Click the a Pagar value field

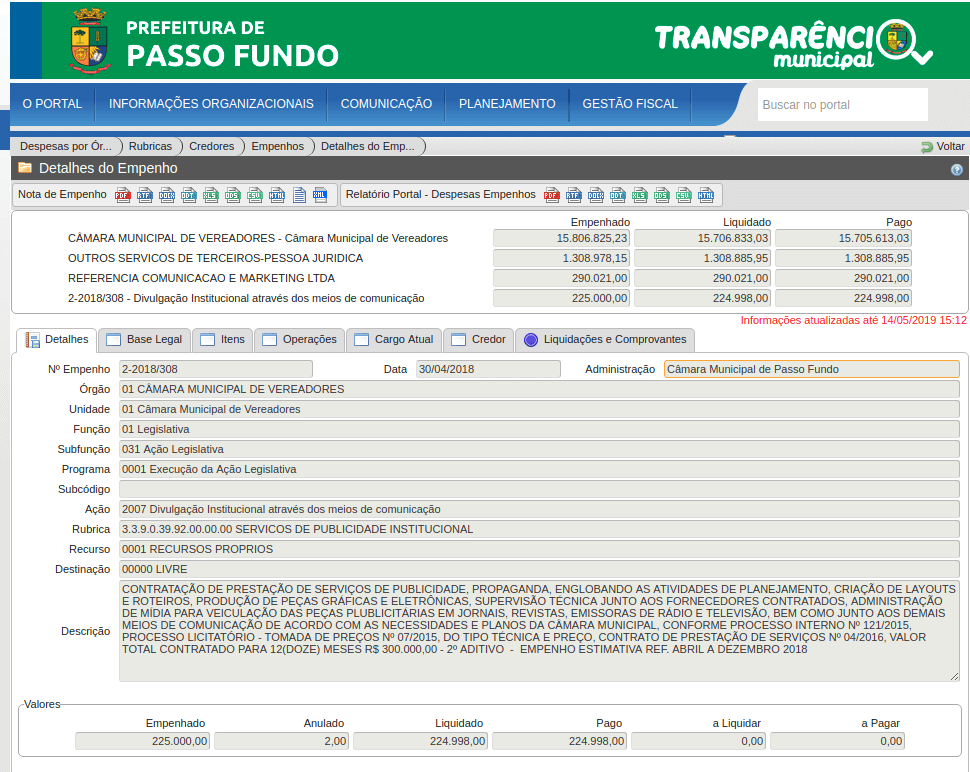tap(838, 741)
